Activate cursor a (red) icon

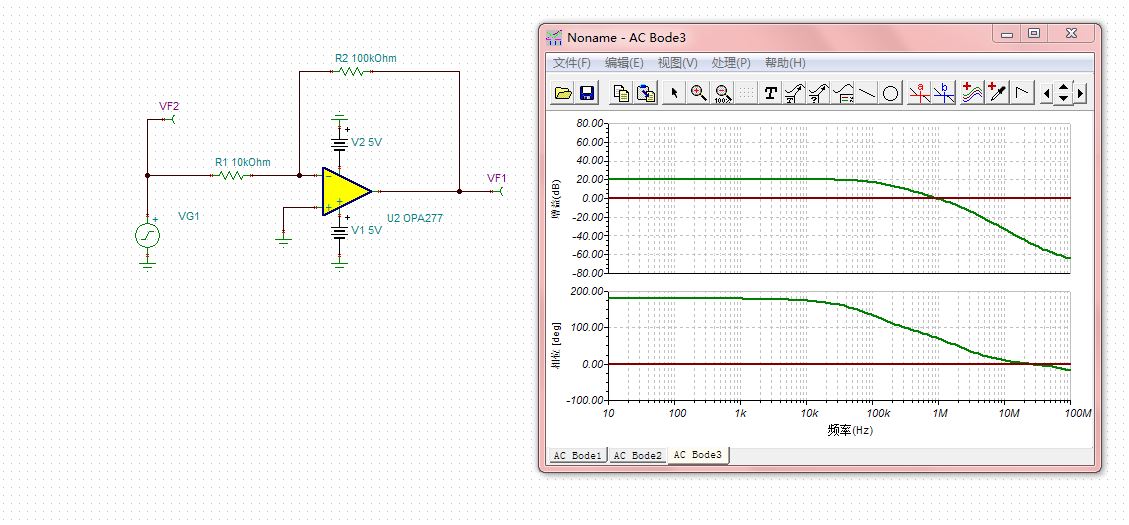point(919,93)
